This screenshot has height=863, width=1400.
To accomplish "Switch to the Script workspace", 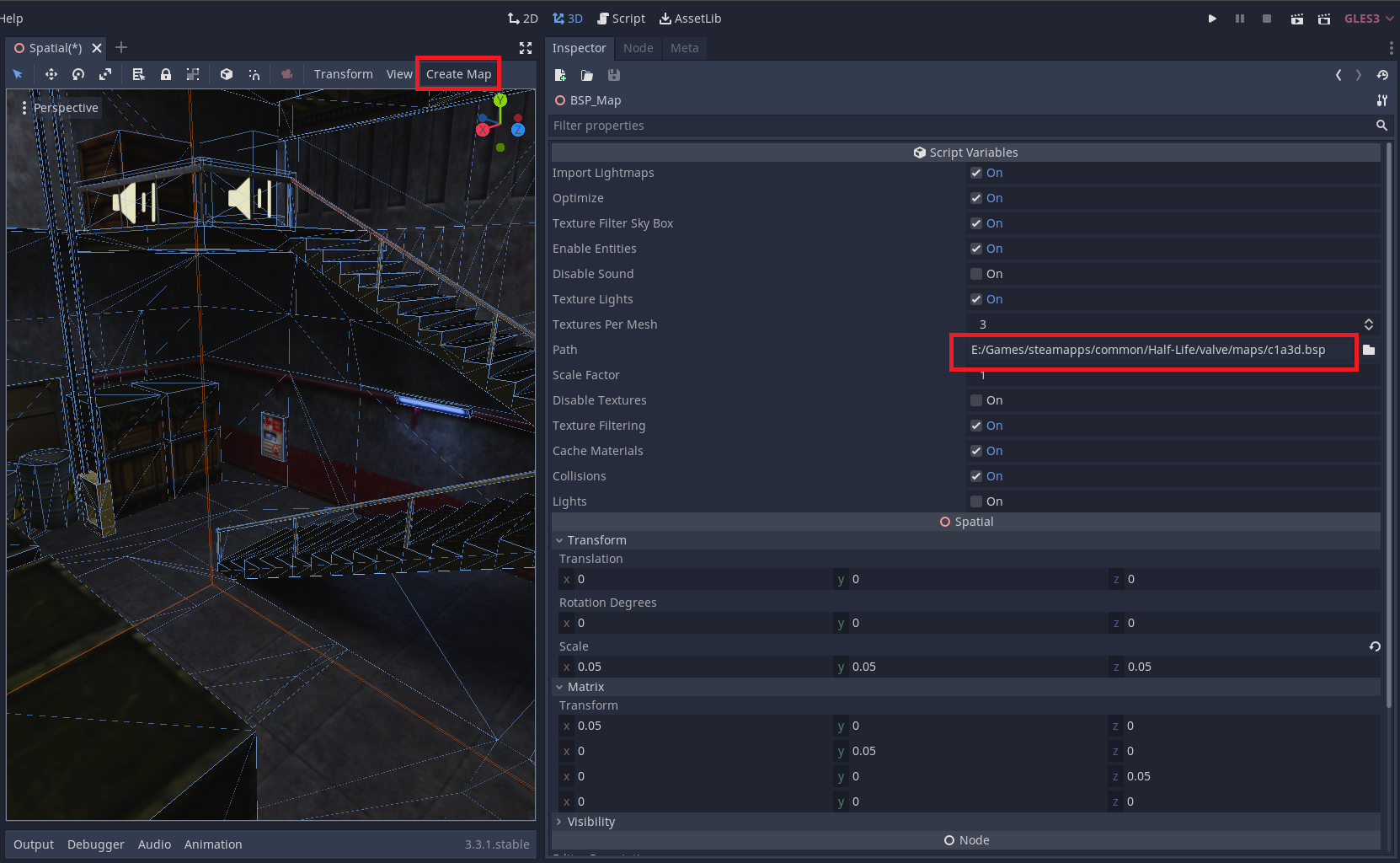I will pos(621,19).
